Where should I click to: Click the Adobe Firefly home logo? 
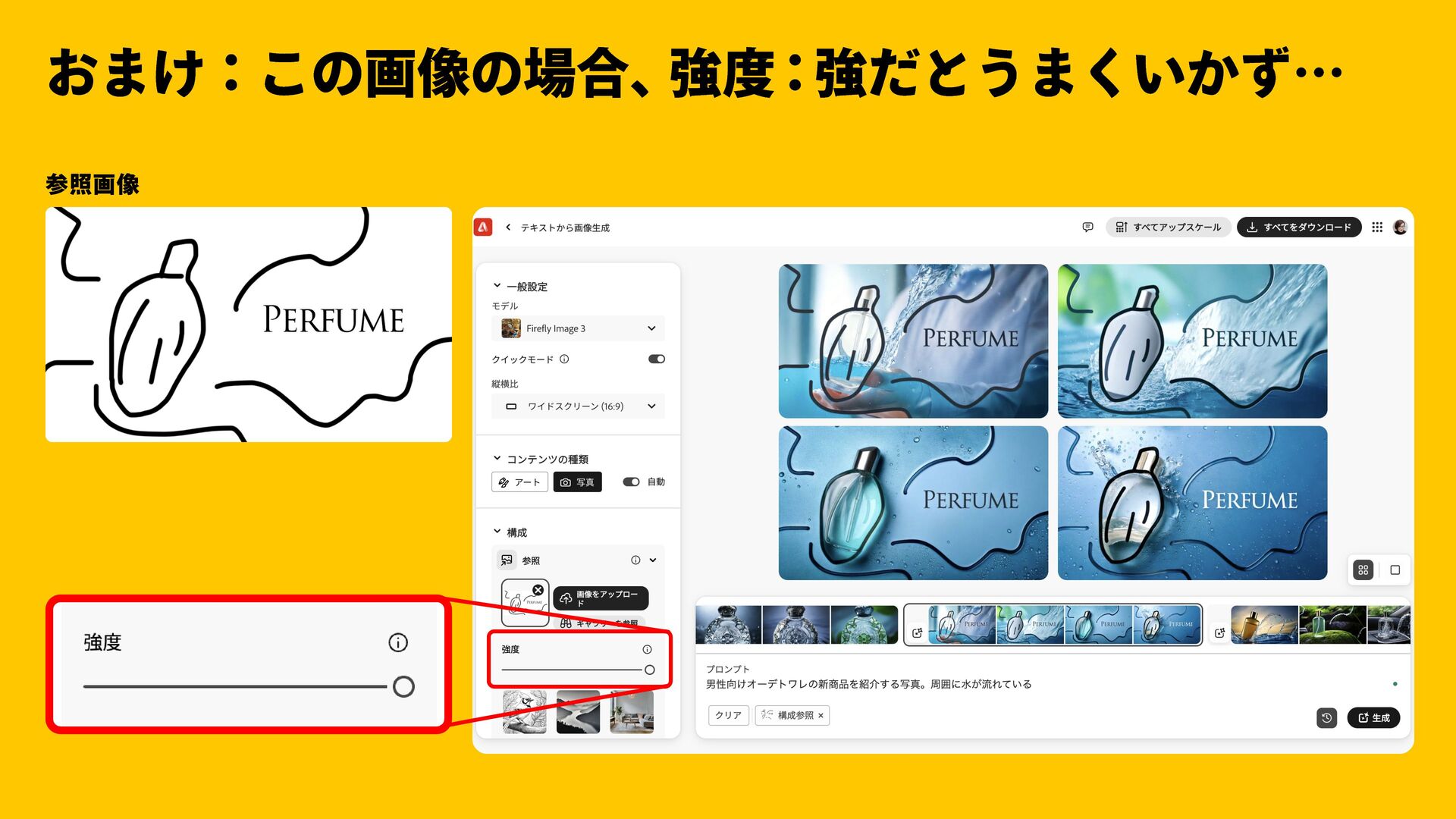(483, 227)
